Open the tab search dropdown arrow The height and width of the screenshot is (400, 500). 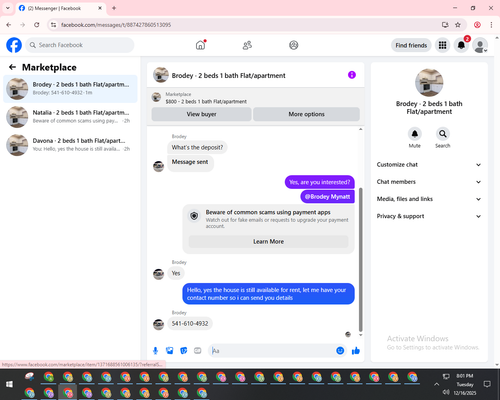pos(8,8)
